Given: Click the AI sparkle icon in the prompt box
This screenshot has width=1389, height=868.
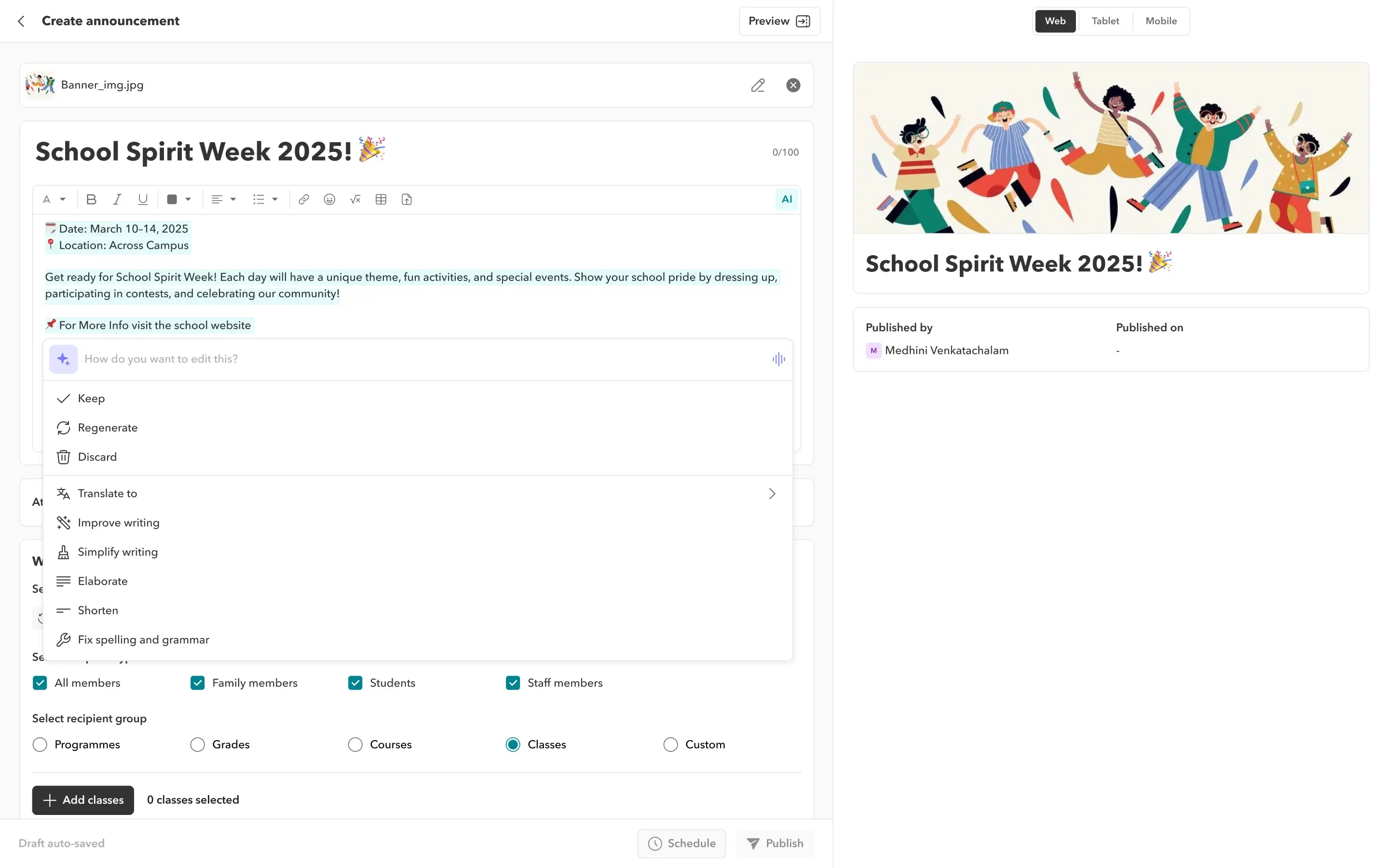Looking at the screenshot, I should [63, 359].
